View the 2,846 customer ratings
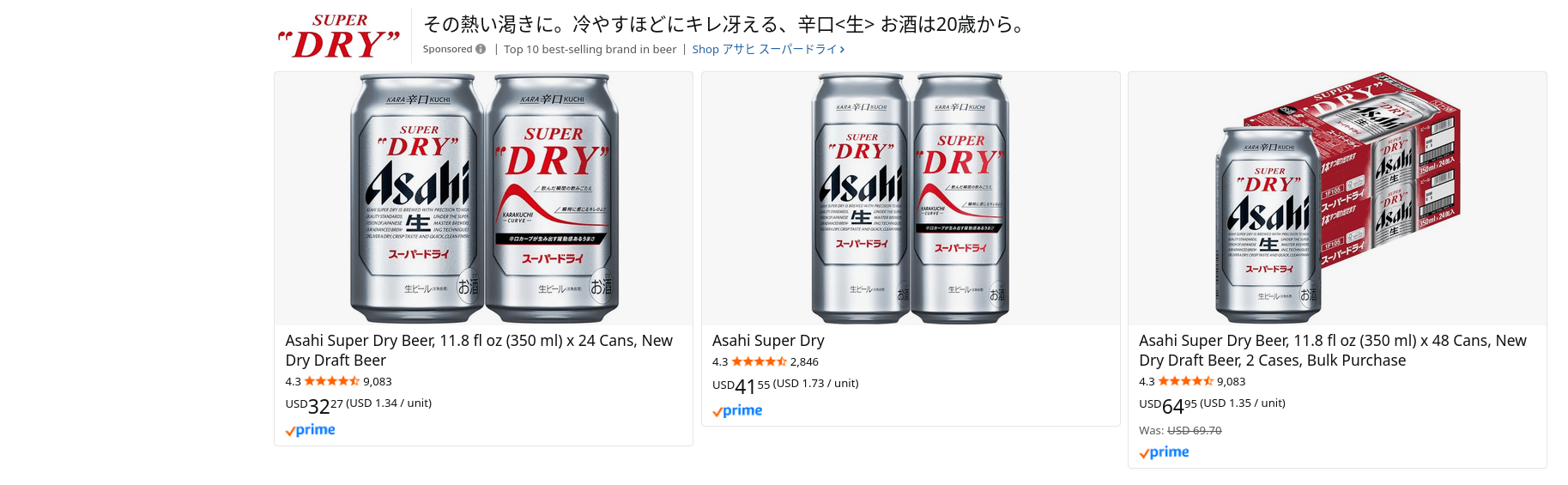This screenshot has height=485, width=1568. [x=804, y=362]
